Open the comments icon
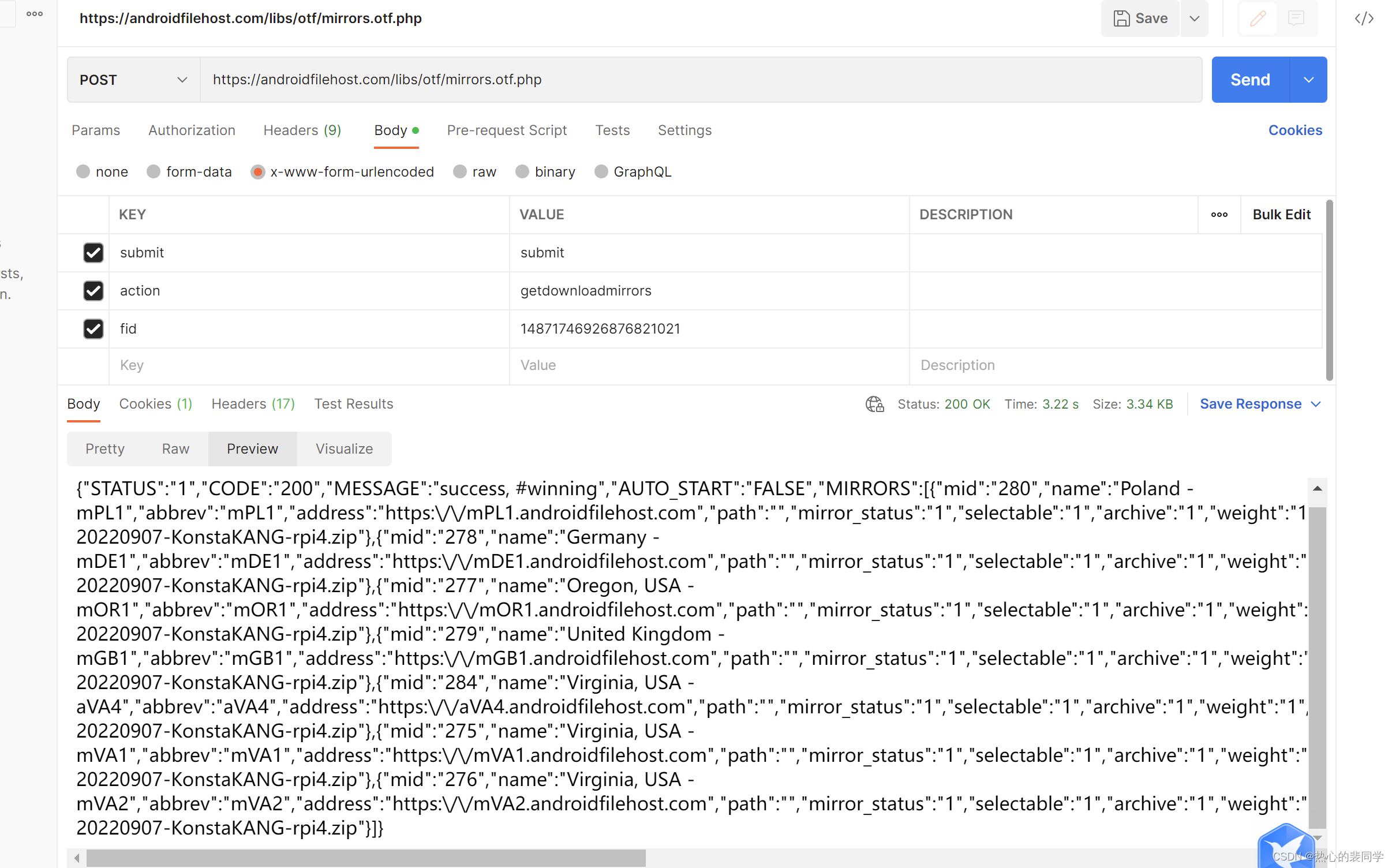 (1296, 18)
